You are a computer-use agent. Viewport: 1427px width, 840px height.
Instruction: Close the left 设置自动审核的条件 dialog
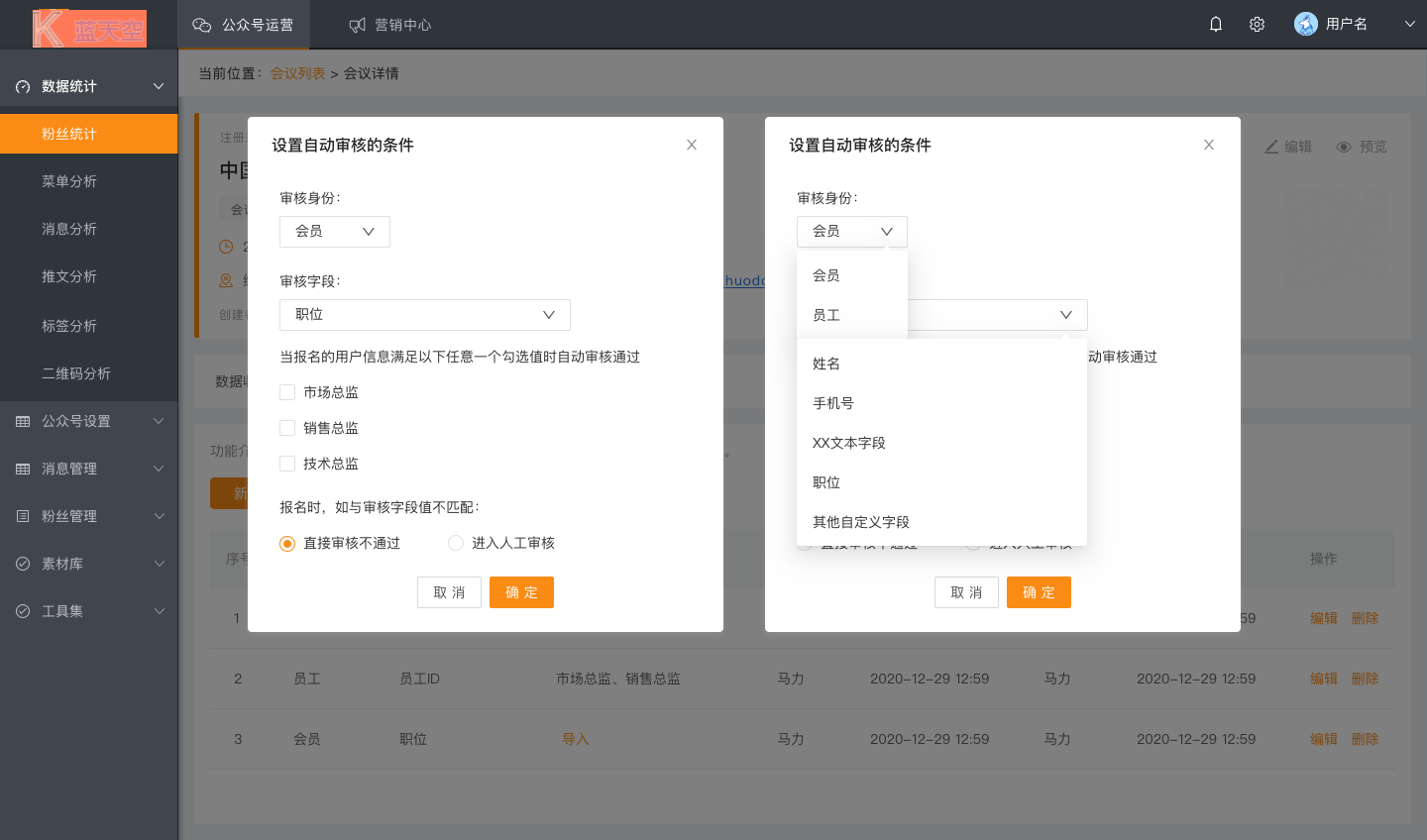tap(692, 145)
